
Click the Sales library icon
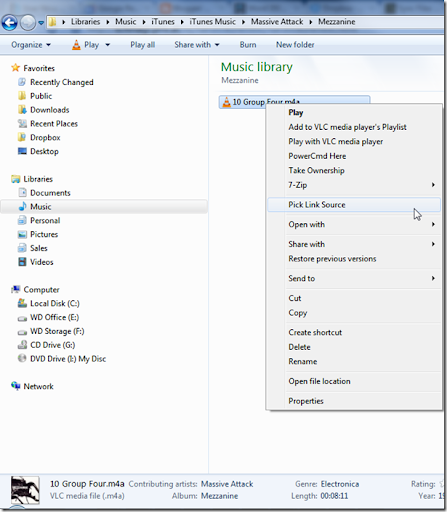pyautogui.click(x=22, y=248)
